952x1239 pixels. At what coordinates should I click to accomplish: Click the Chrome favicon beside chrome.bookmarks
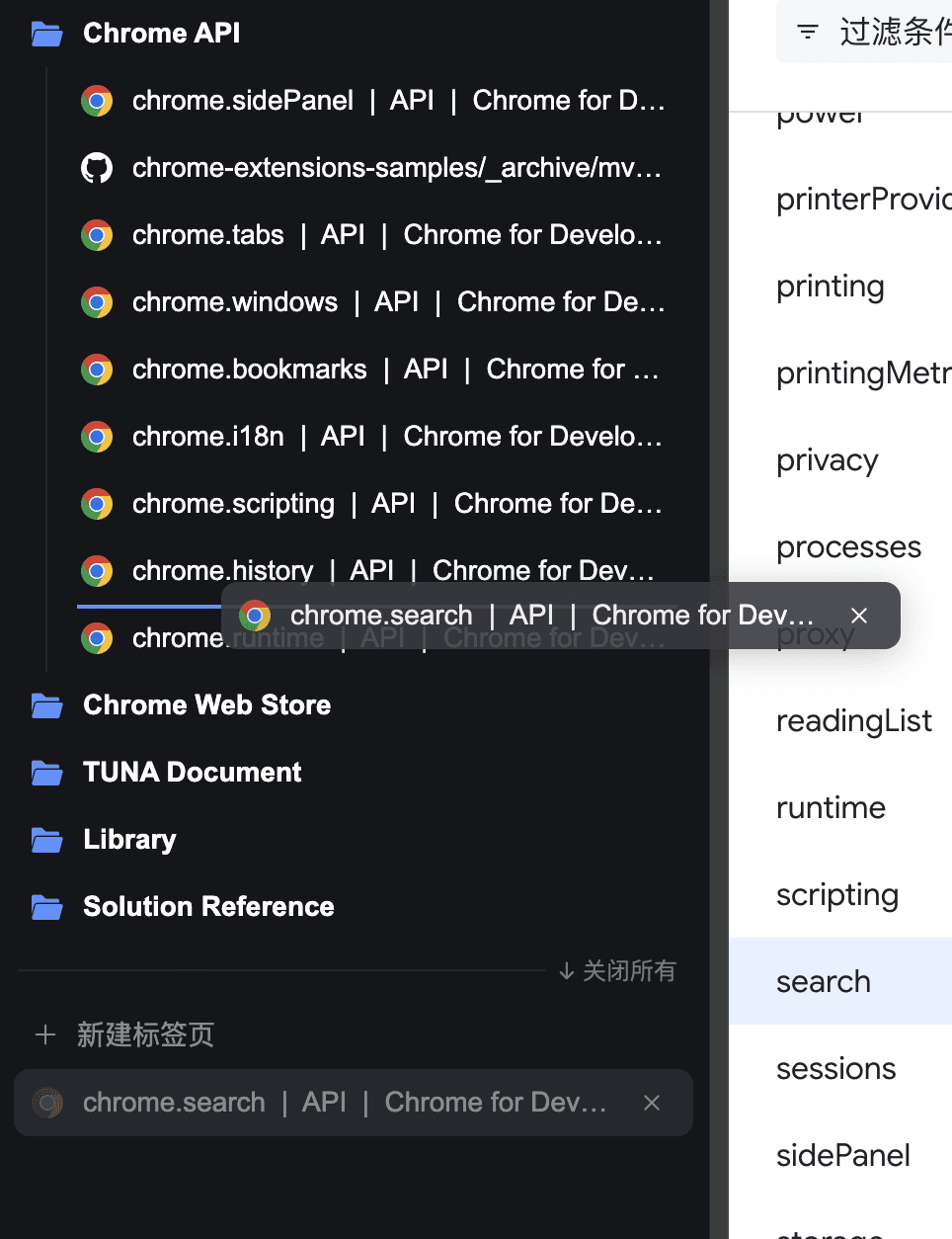point(97,370)
